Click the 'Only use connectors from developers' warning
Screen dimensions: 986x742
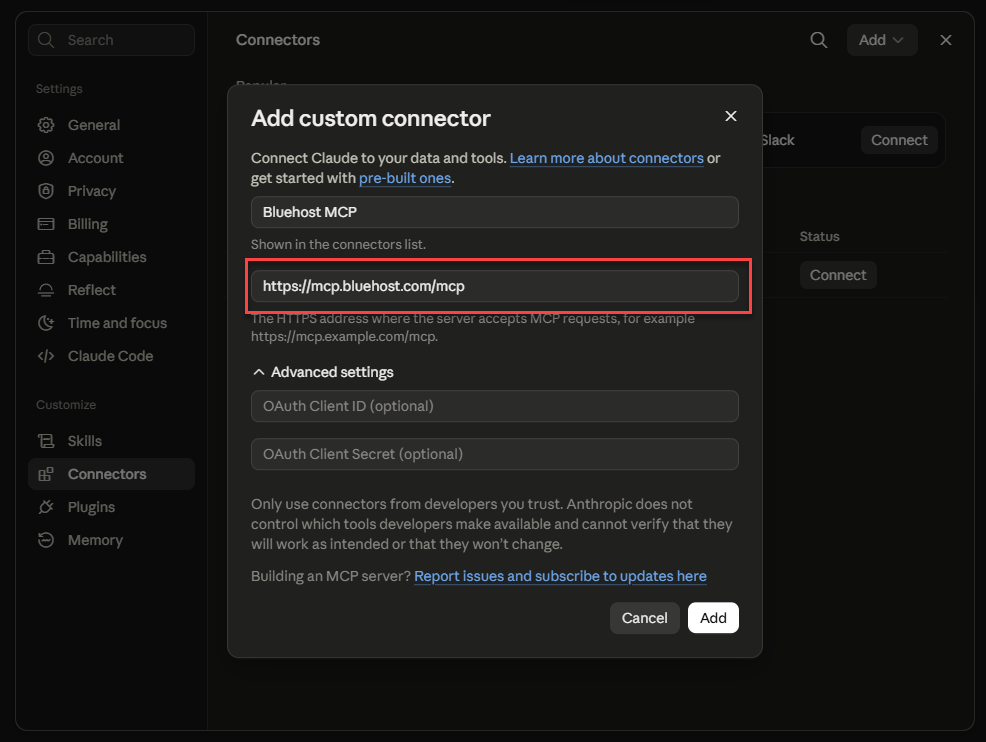tap(492, 524)
